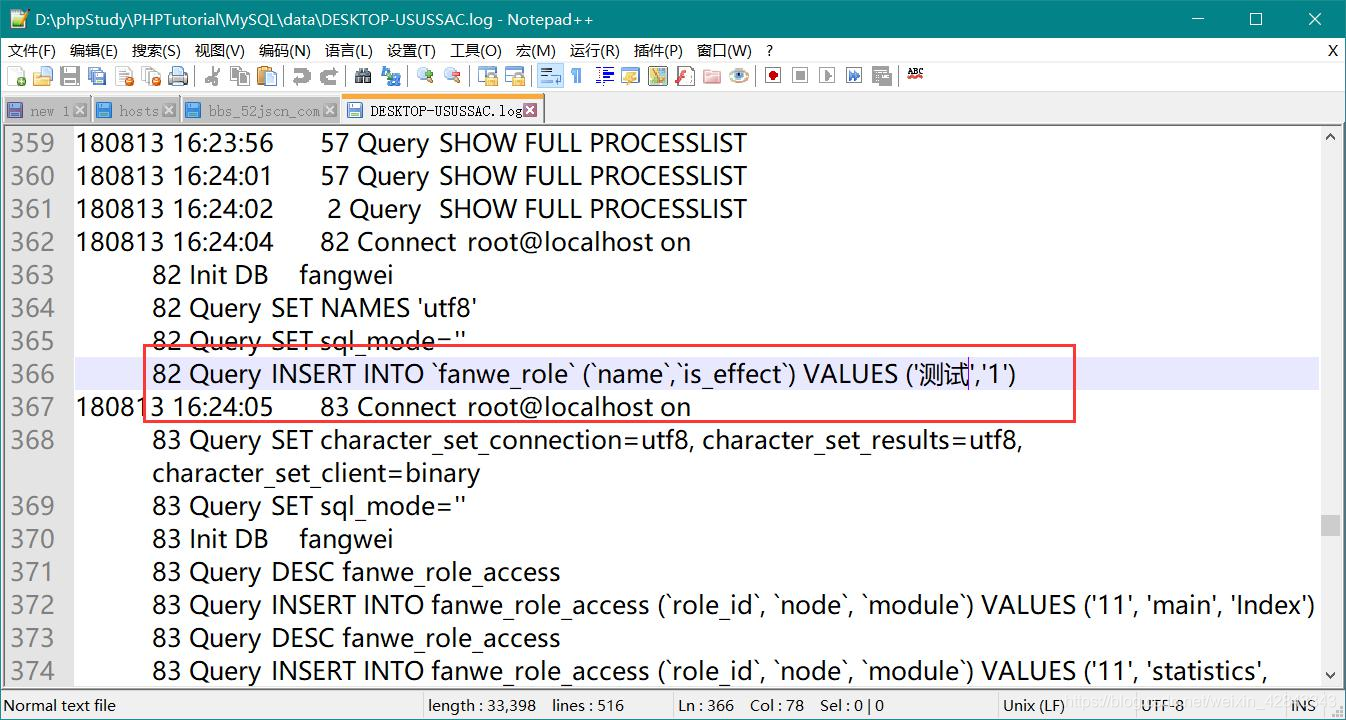This screenshot has width=1346, height=720.
Task: Start macro recording red dot icon
Action: (x=773, y=76)
